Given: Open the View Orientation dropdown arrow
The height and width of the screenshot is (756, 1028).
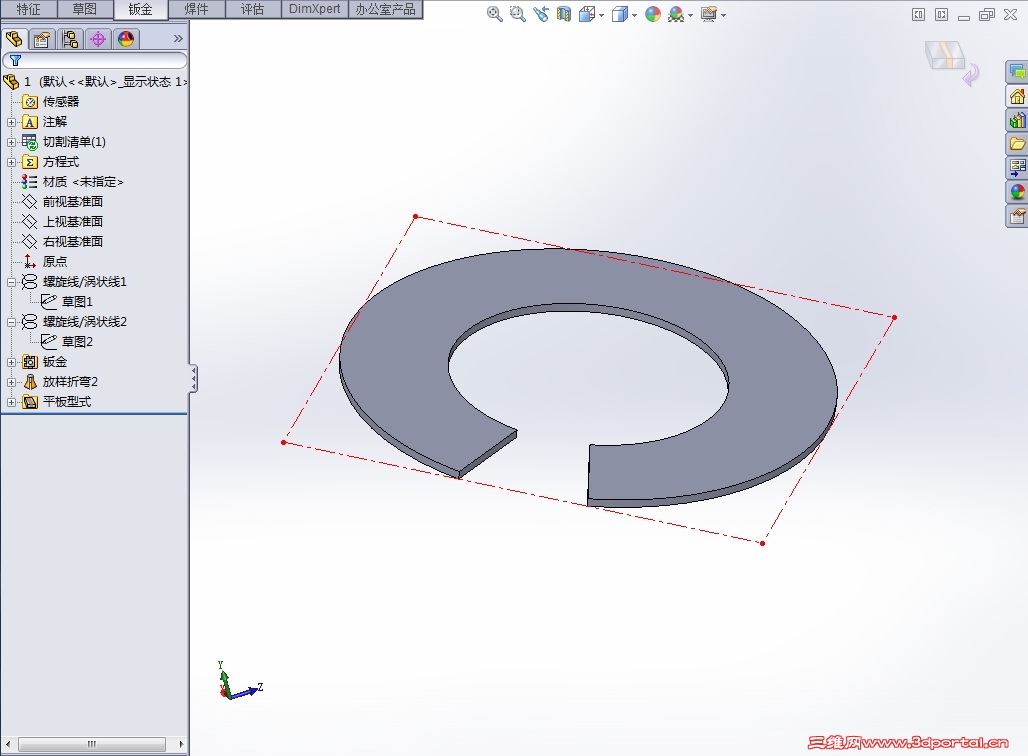Looking at the screenshot, I should tap(601, 15).
